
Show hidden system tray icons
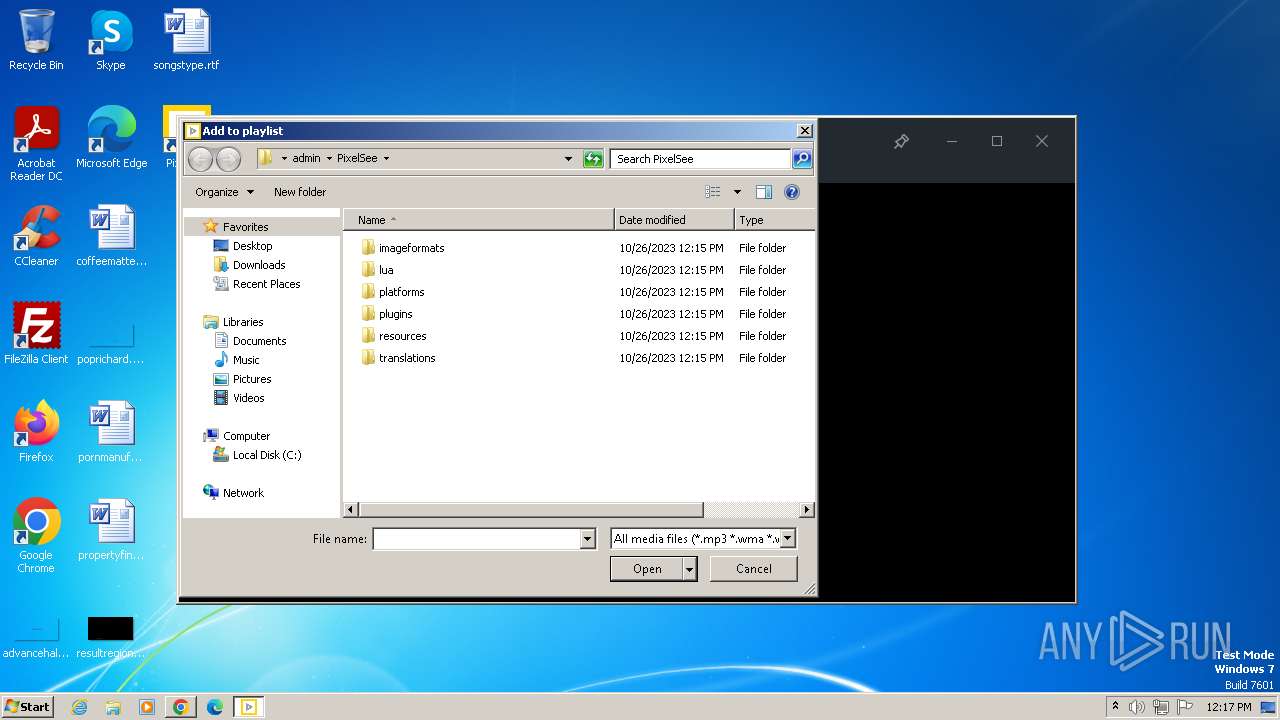(x=1115, y=707)
